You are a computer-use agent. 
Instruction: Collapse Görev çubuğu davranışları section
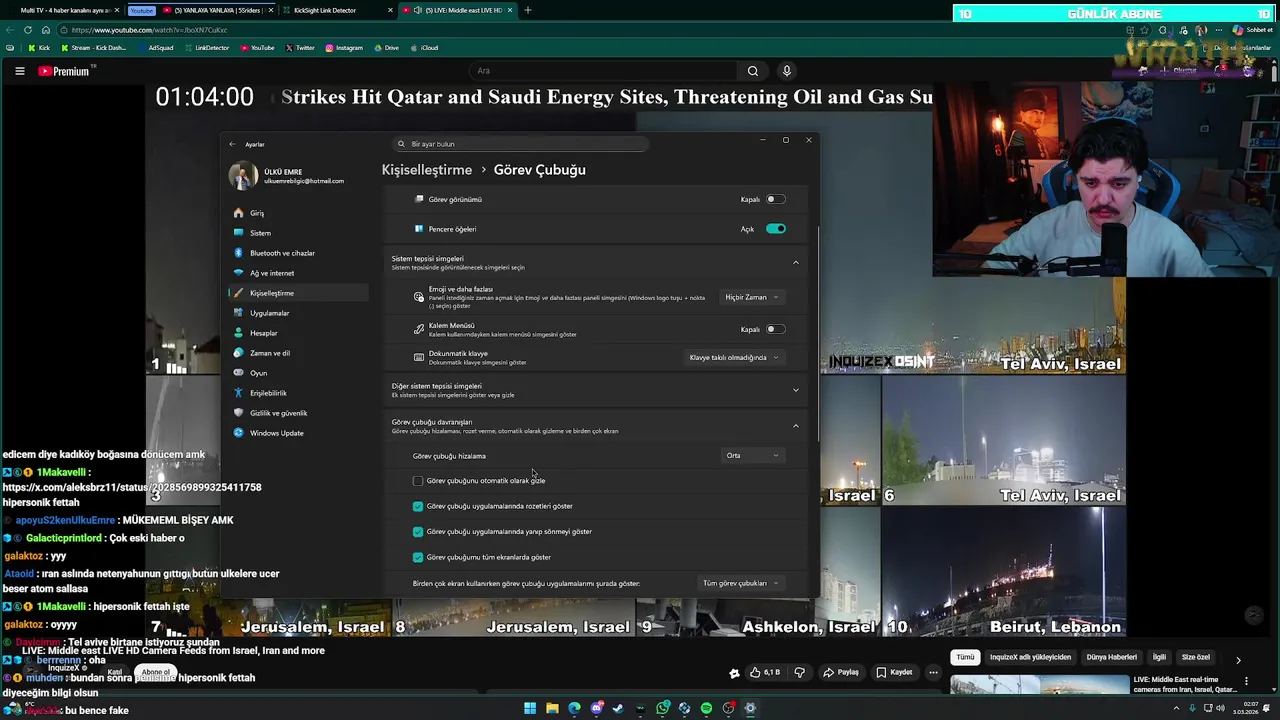(796, 426)
